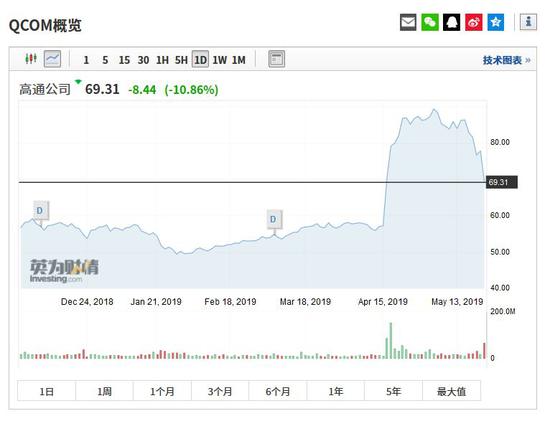Click the Dec 24, 2018 date label

[87, 302]
